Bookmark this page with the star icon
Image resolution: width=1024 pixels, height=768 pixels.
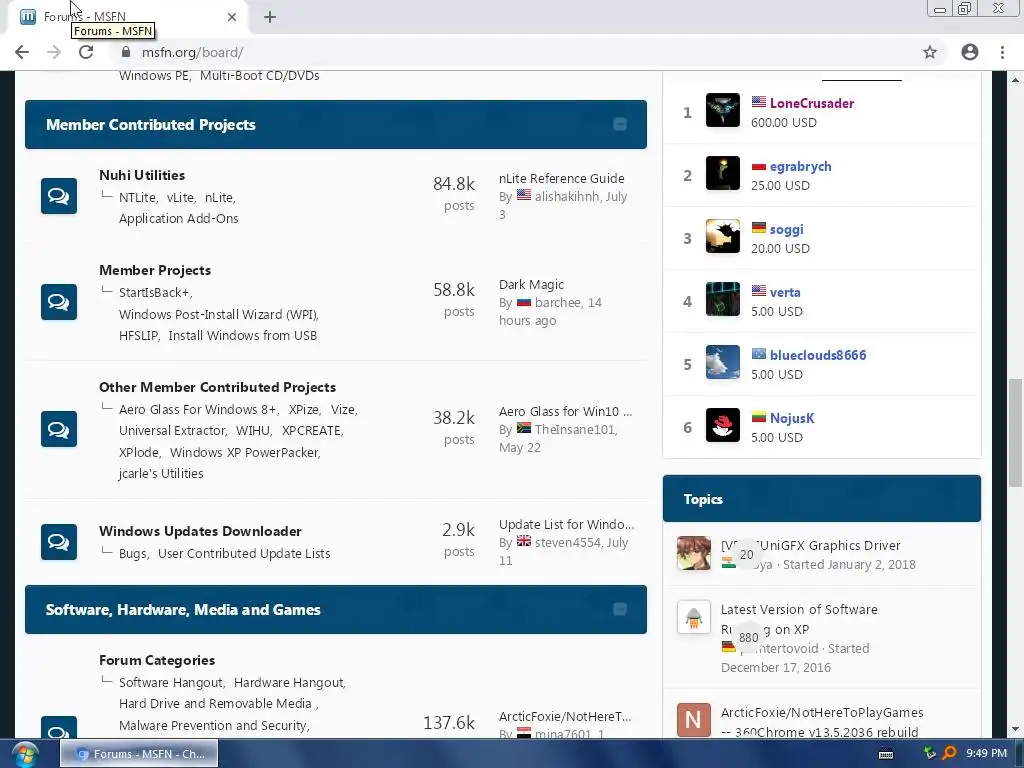click(930, 52)
